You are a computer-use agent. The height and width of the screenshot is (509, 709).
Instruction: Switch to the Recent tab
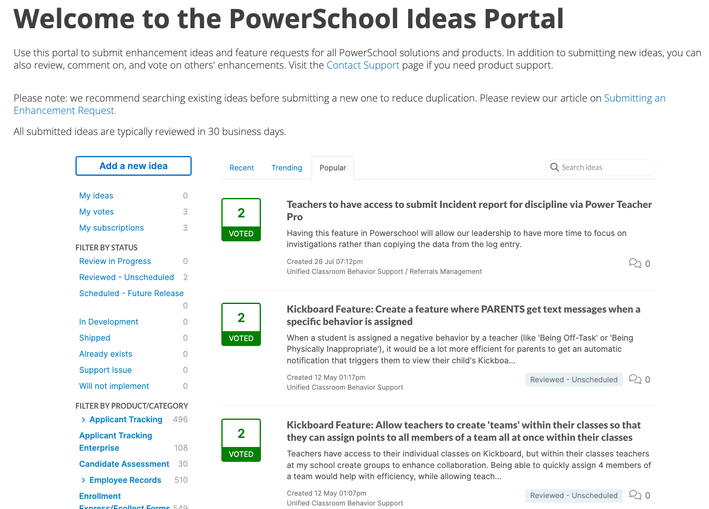[x=242, y=168]
